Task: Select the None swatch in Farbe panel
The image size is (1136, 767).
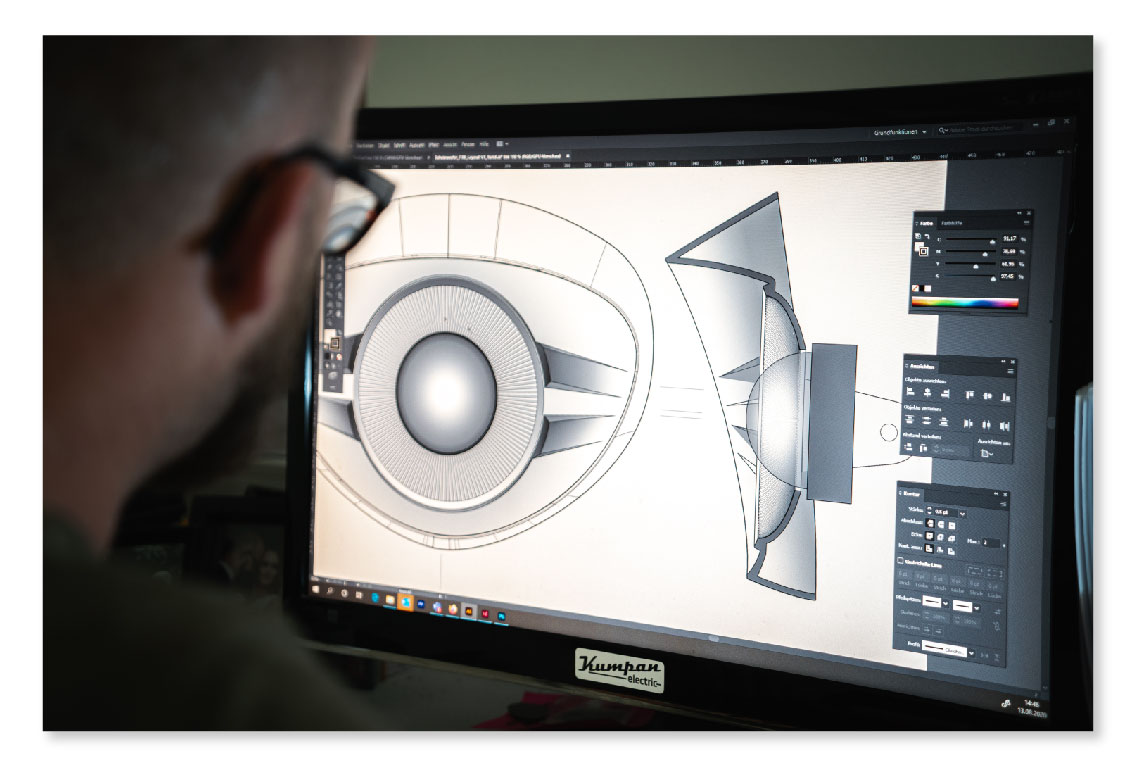Action: [916, 288]
